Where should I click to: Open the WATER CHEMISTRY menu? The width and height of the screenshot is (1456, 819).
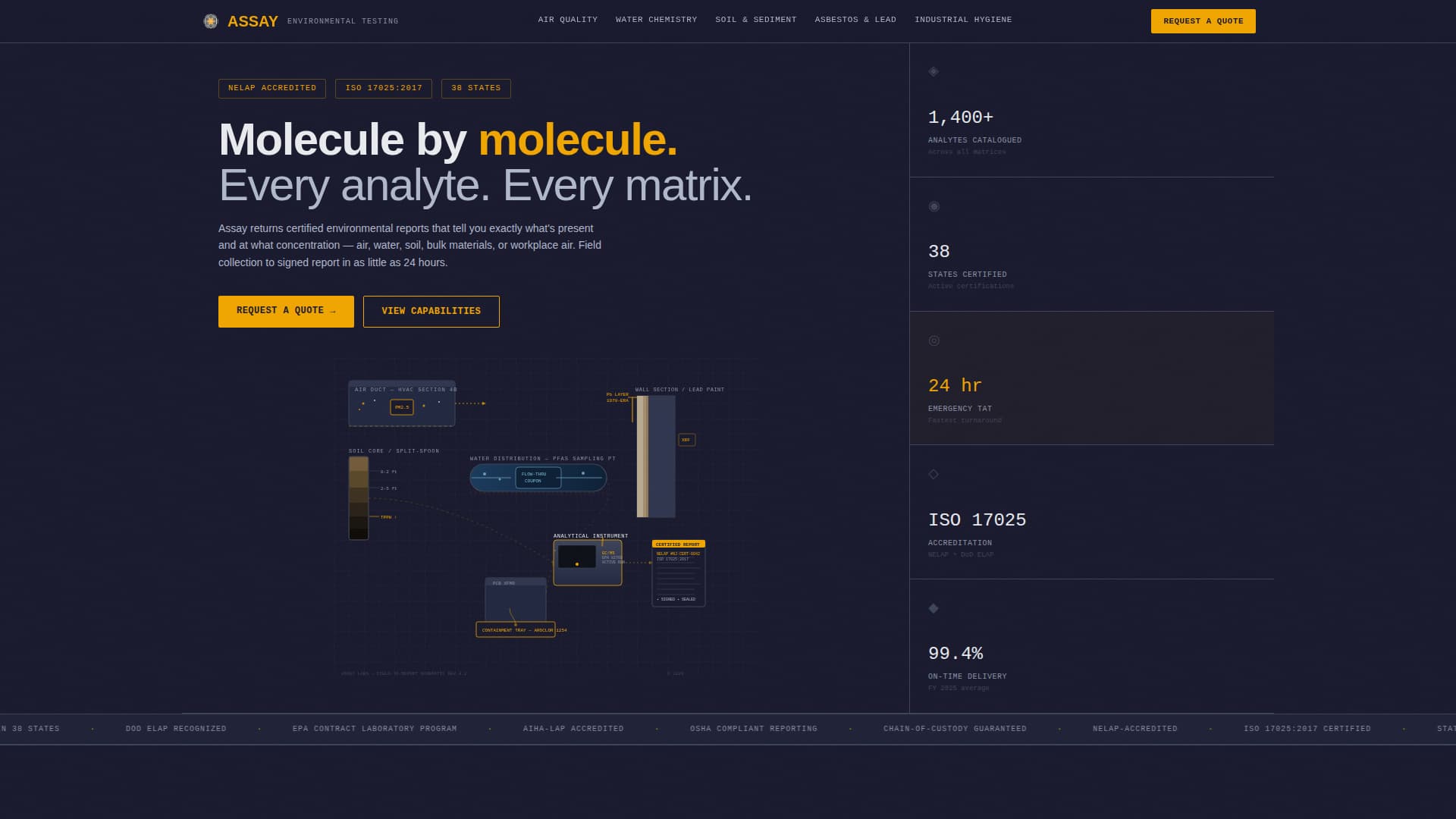click(x=656, y=20)
